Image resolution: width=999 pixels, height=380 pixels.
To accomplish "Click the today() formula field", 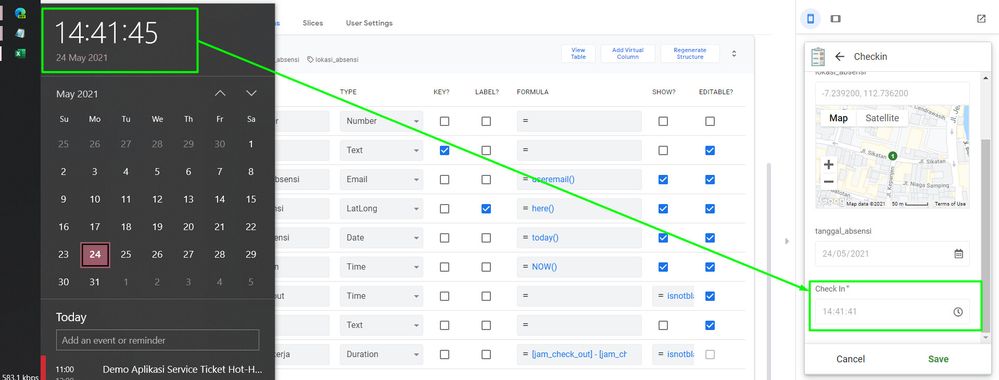I will pyautogui.click(x=579, y=238).
